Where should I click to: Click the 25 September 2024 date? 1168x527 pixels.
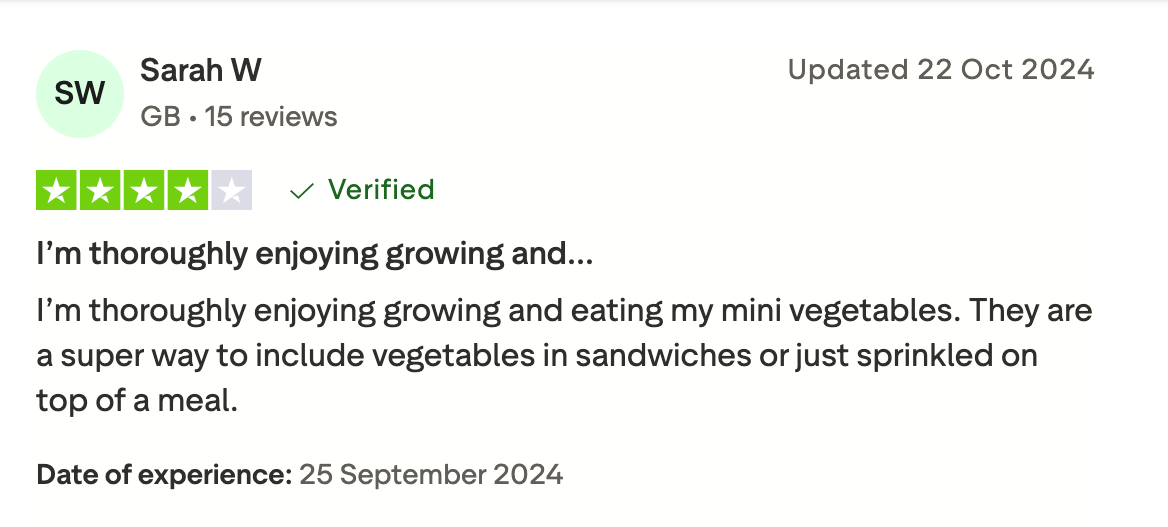pos(431,474)
